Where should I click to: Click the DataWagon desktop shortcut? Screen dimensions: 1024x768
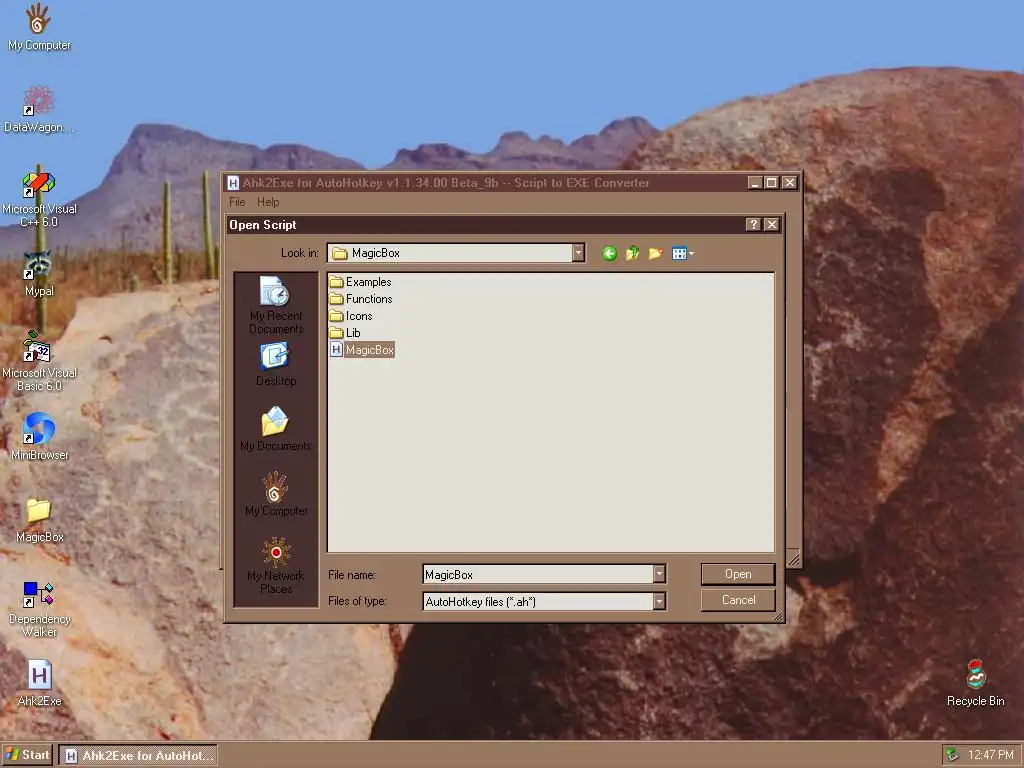pos(39,110)
